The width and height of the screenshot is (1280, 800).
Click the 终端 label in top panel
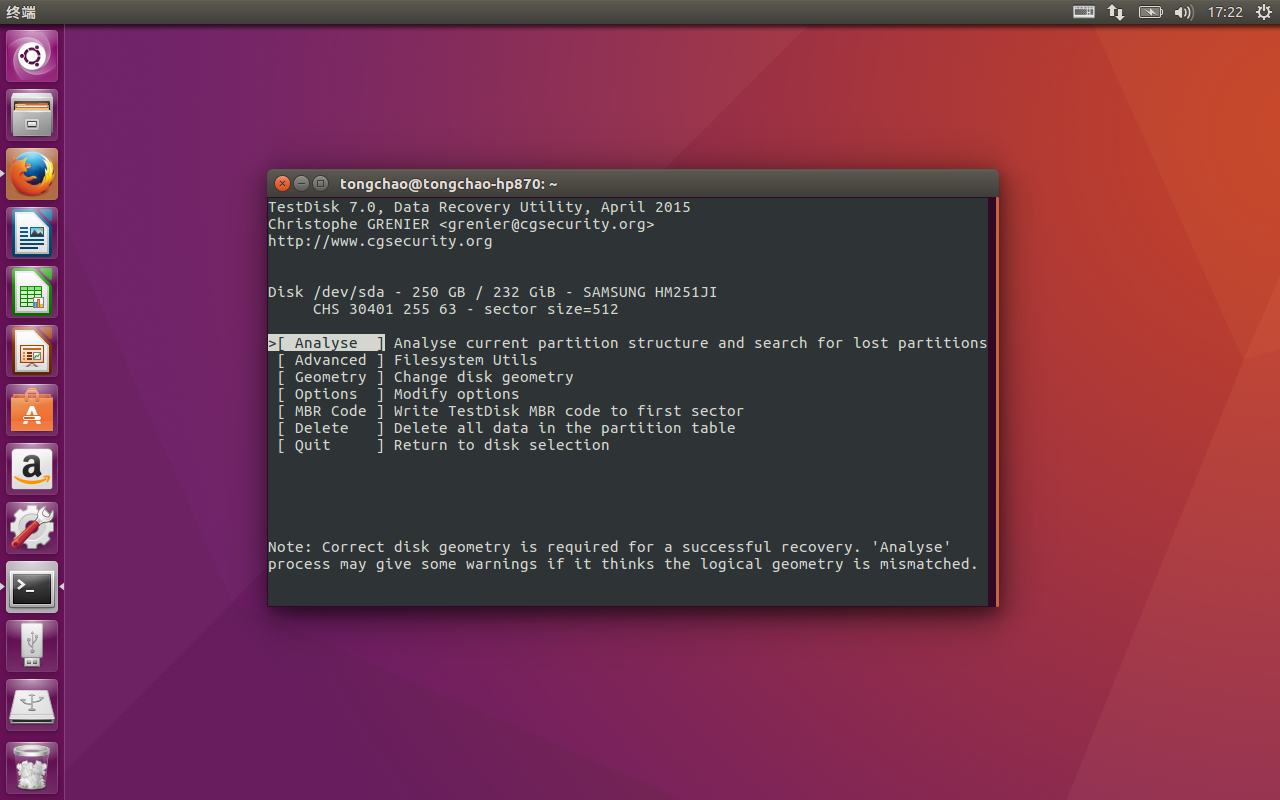[22, 12]
